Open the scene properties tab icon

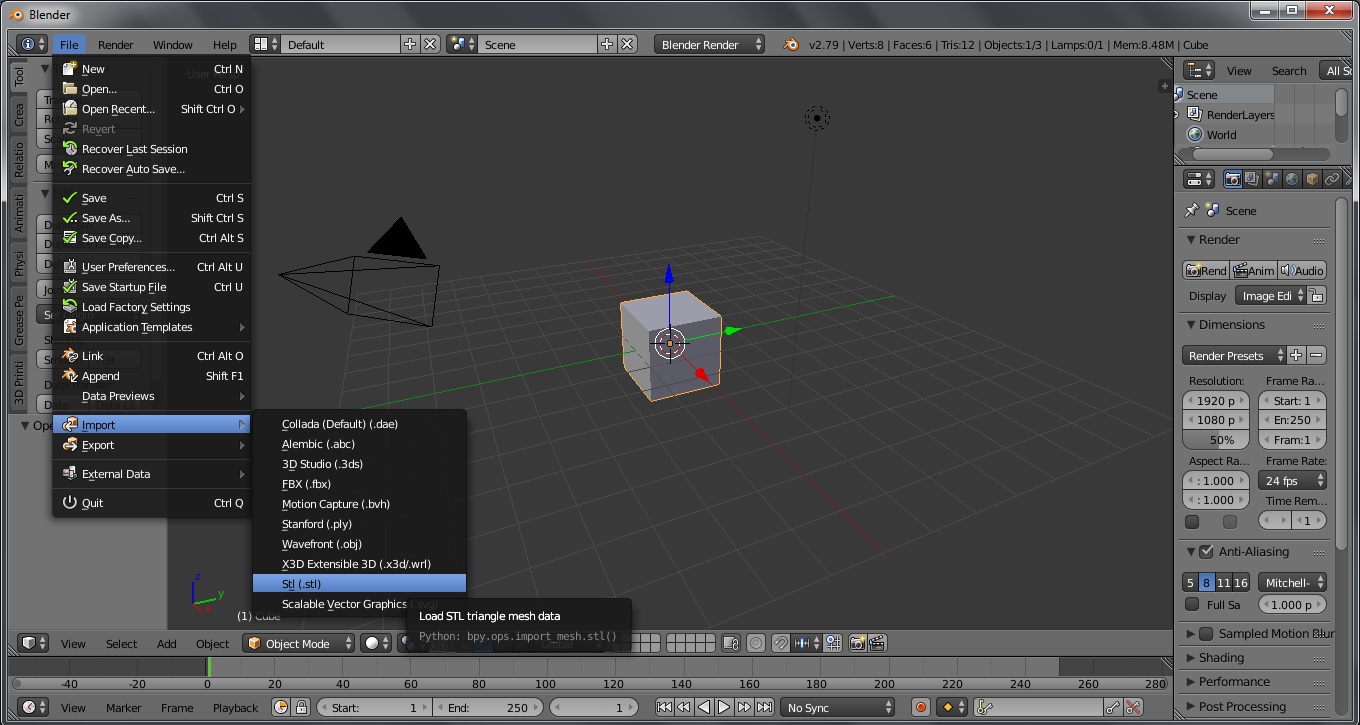(x=1272, y=179)
